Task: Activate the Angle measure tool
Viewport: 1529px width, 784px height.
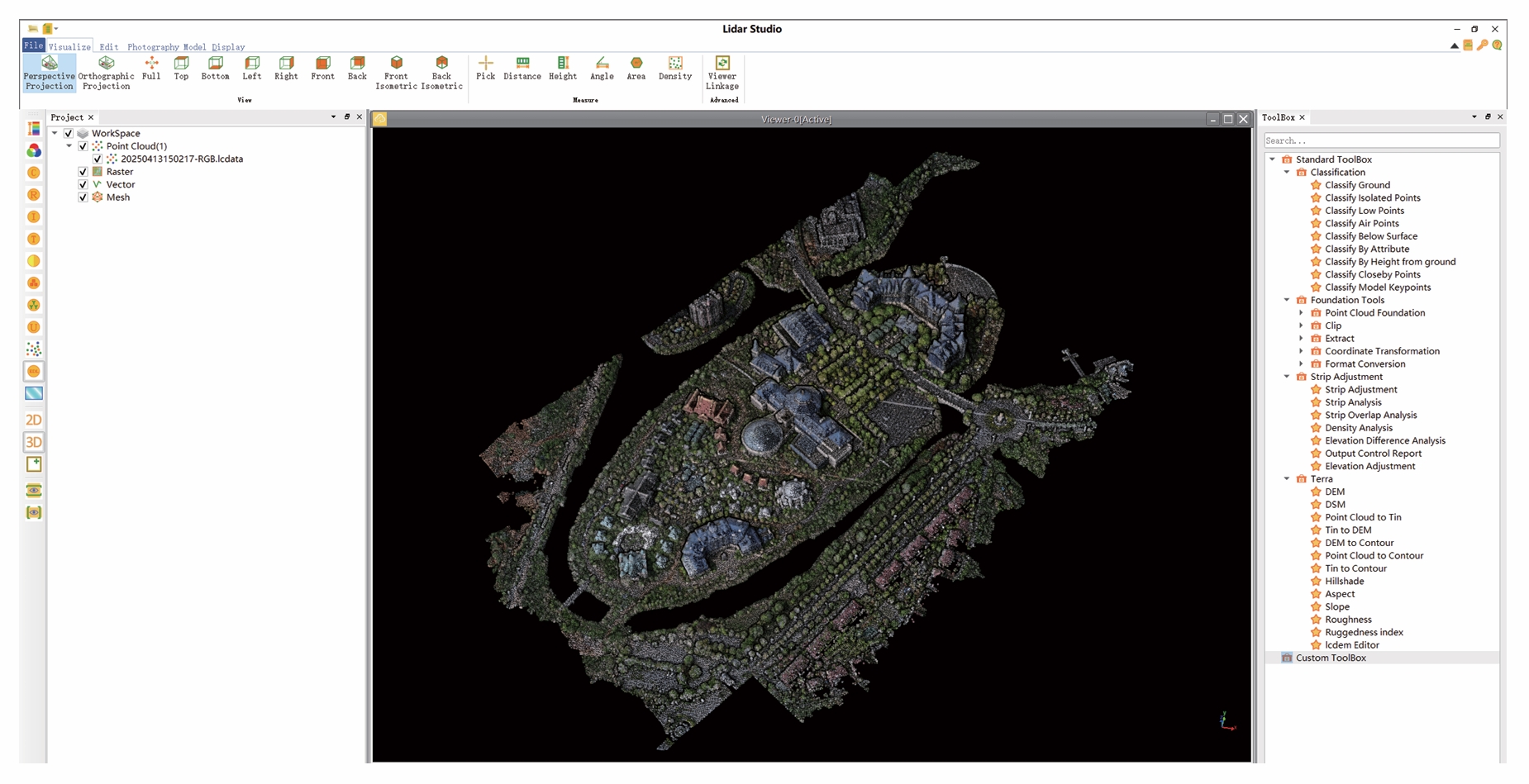Action: (602, 69)
